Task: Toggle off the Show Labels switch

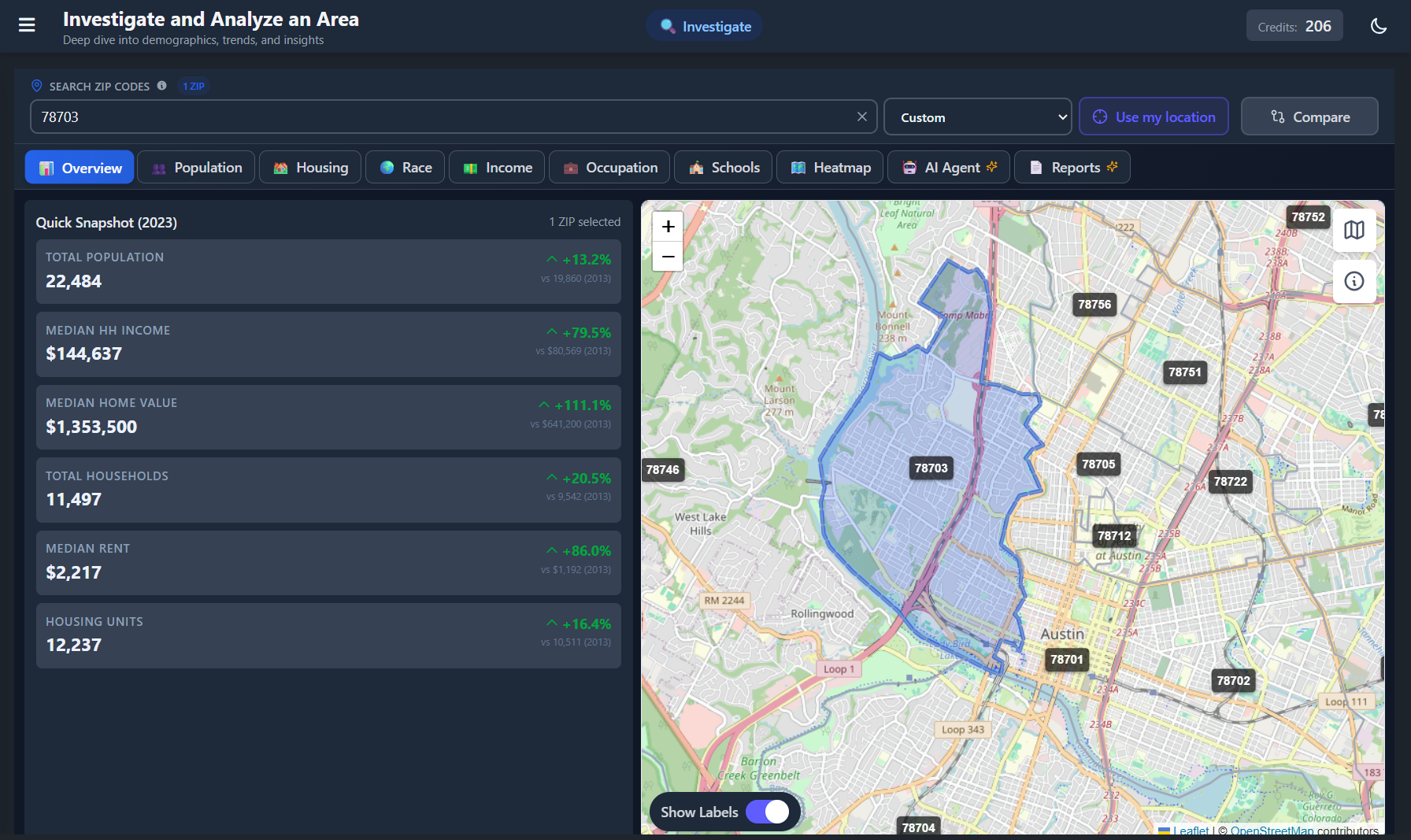Action: (769, 811)
